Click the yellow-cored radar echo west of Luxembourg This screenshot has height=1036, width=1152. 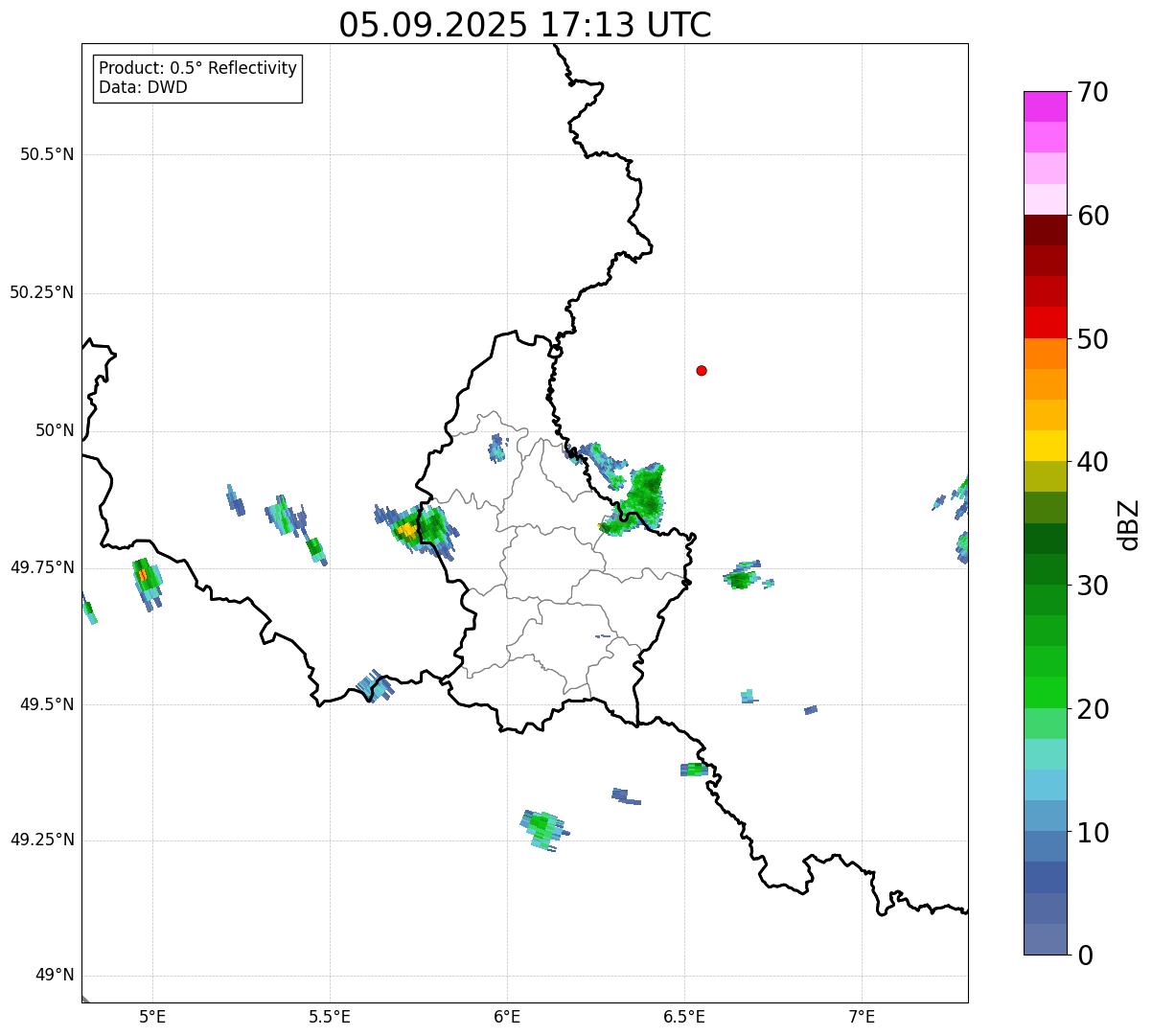(407, 530)
